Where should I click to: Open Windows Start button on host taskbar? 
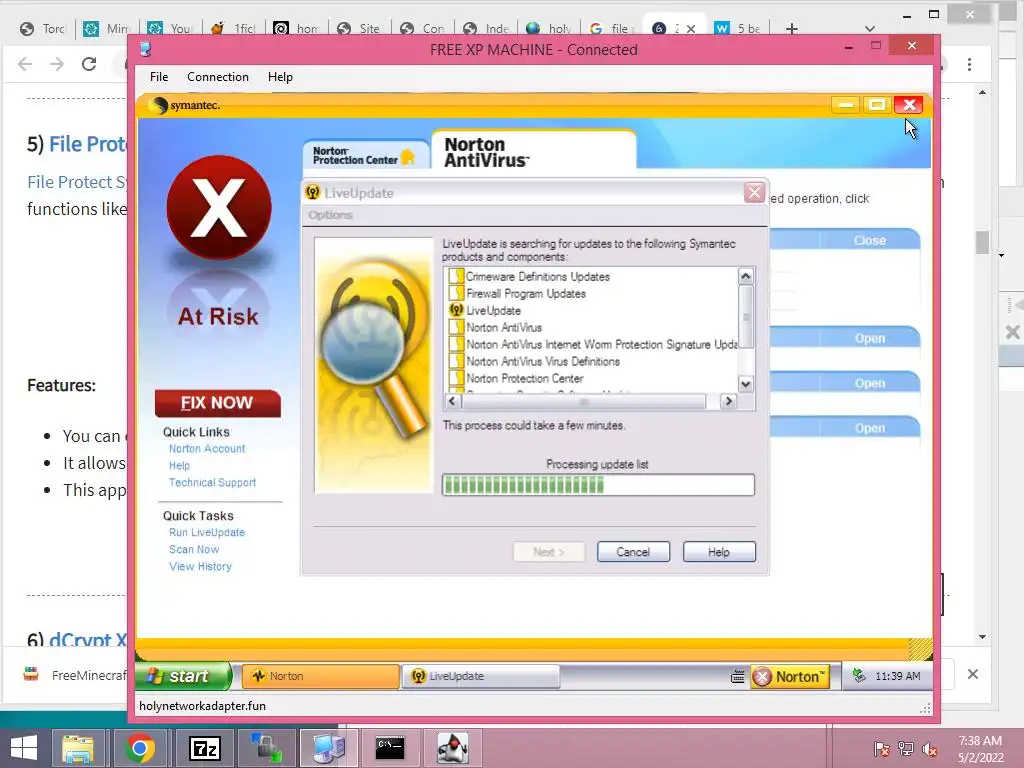click(x=24, y=748)
